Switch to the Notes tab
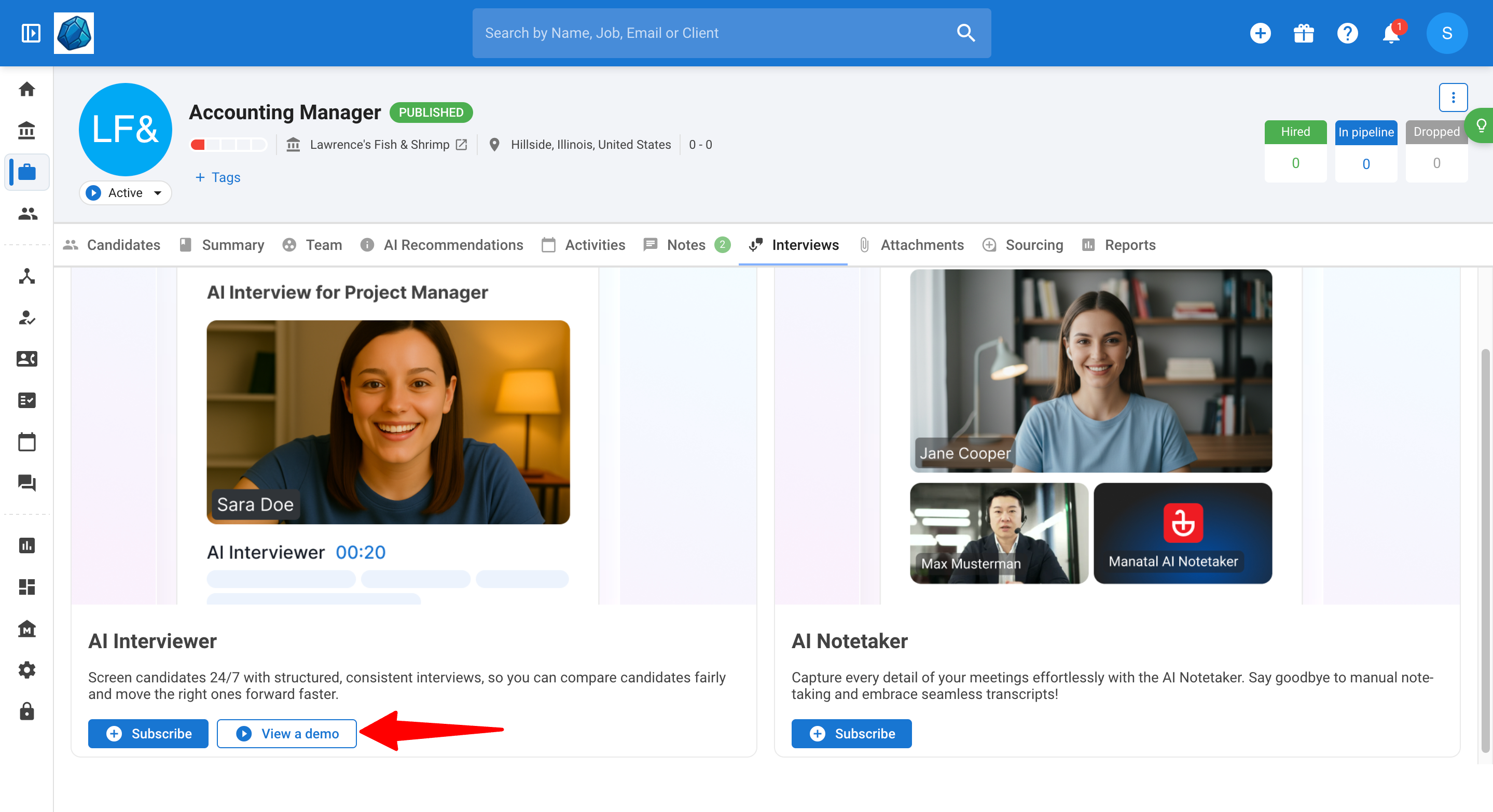 (x=687, y=245)
